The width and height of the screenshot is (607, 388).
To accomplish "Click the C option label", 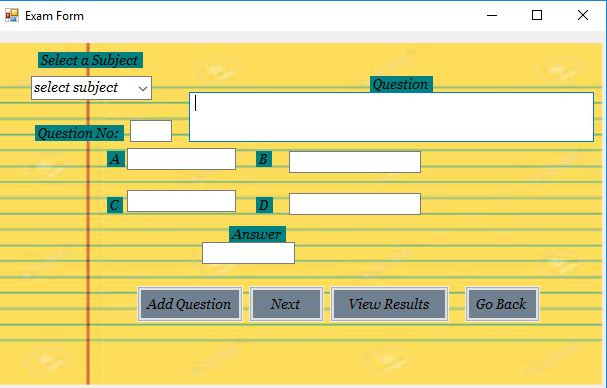I will [115, 205].
